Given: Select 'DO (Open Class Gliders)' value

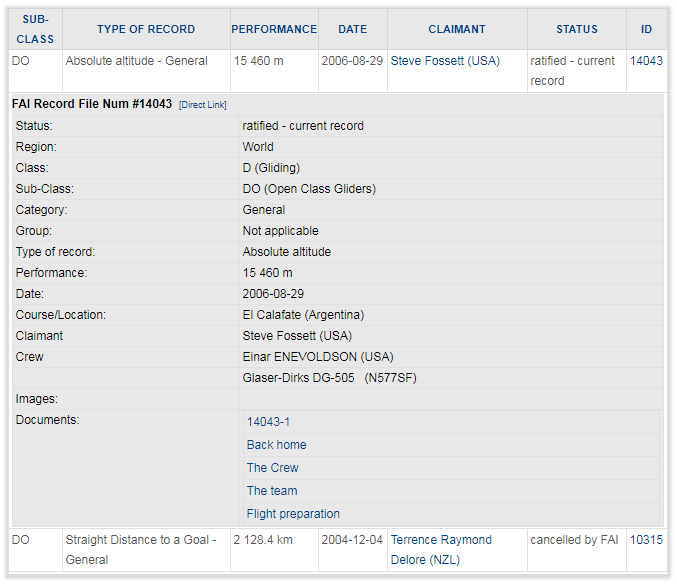Looking at the screenshot, I should [x=309, y=189].
